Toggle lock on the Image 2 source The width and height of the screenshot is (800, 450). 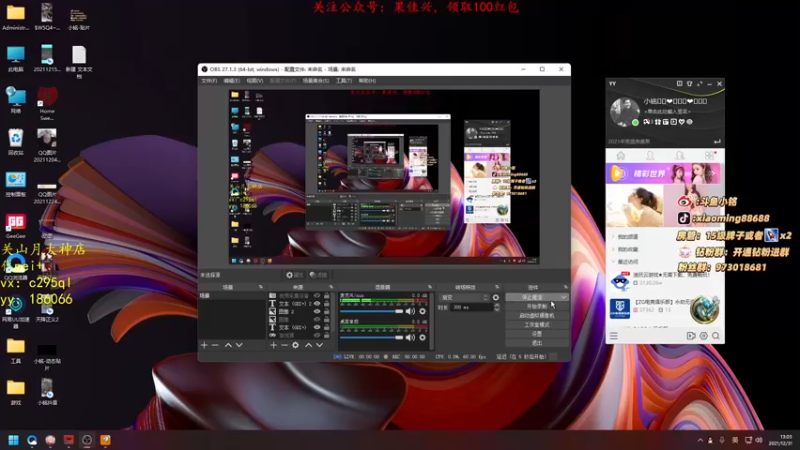pyautogui.click(x=327, y=311)
